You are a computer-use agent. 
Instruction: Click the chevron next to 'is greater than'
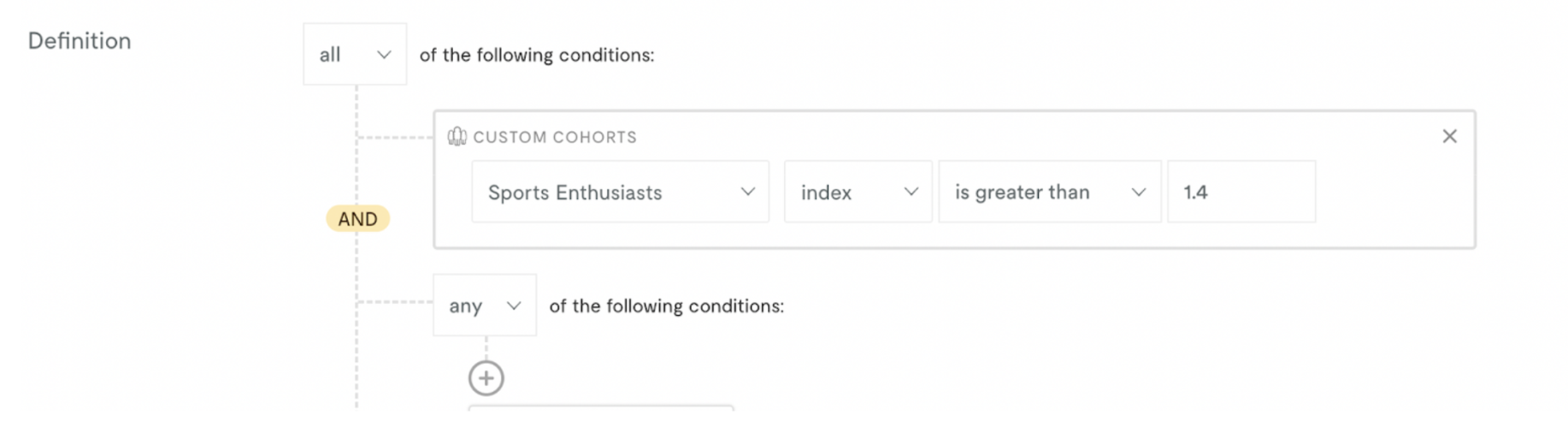1139,192
